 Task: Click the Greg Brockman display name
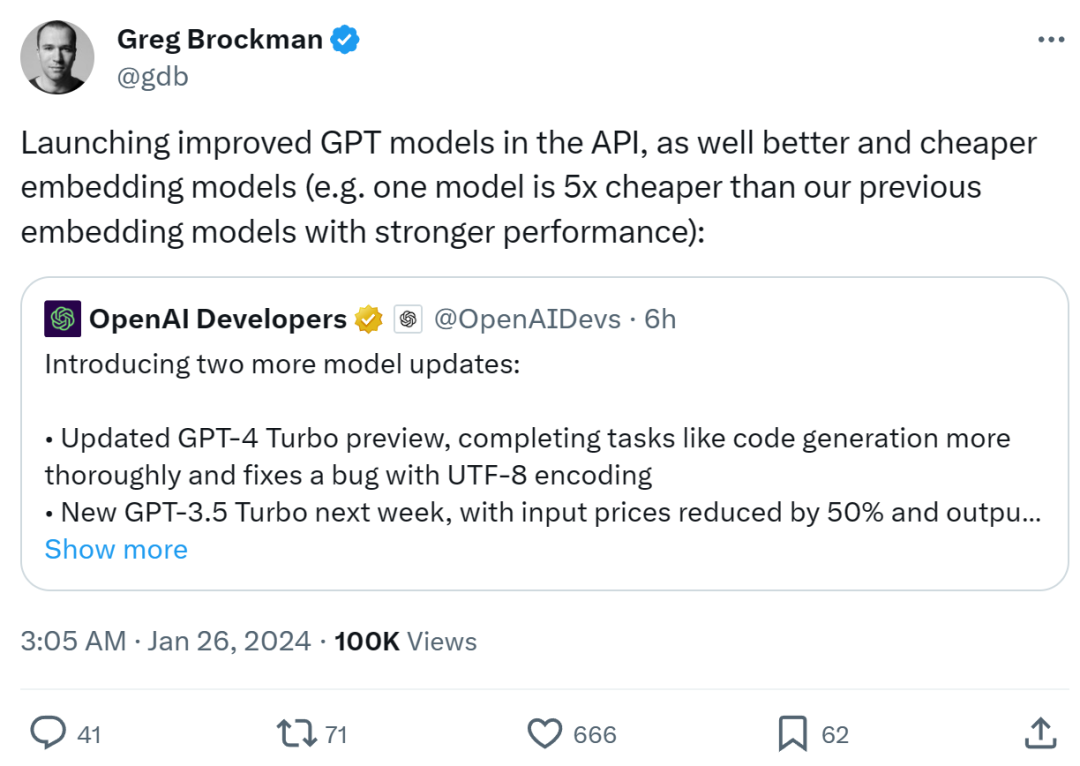click(x=220, y=40)
